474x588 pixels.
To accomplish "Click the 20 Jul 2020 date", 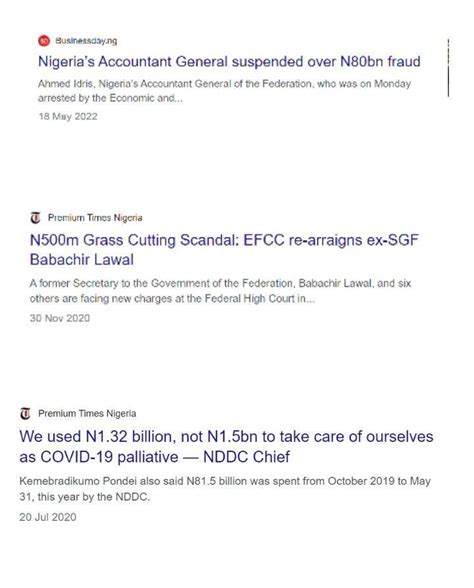I will [48, 517].
